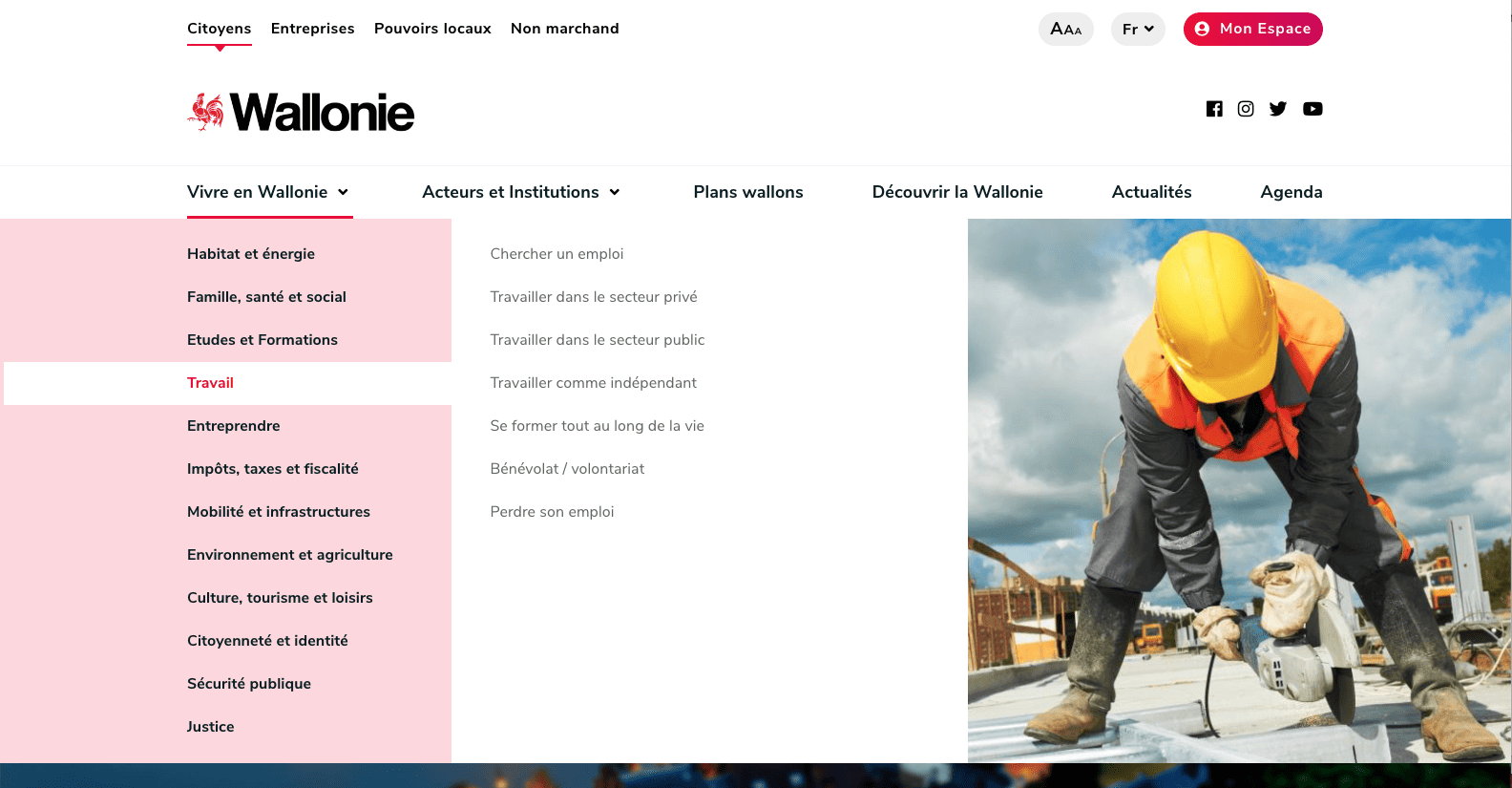
Task: Switch to the Entreprises tab
Action: [x=312, y=29]
